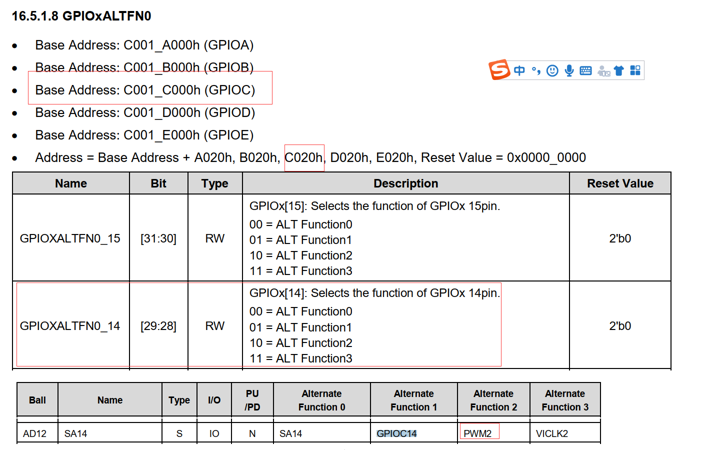
Task: Open the soft keyboard on Sogou toolbar
Action: coord(586,71)
